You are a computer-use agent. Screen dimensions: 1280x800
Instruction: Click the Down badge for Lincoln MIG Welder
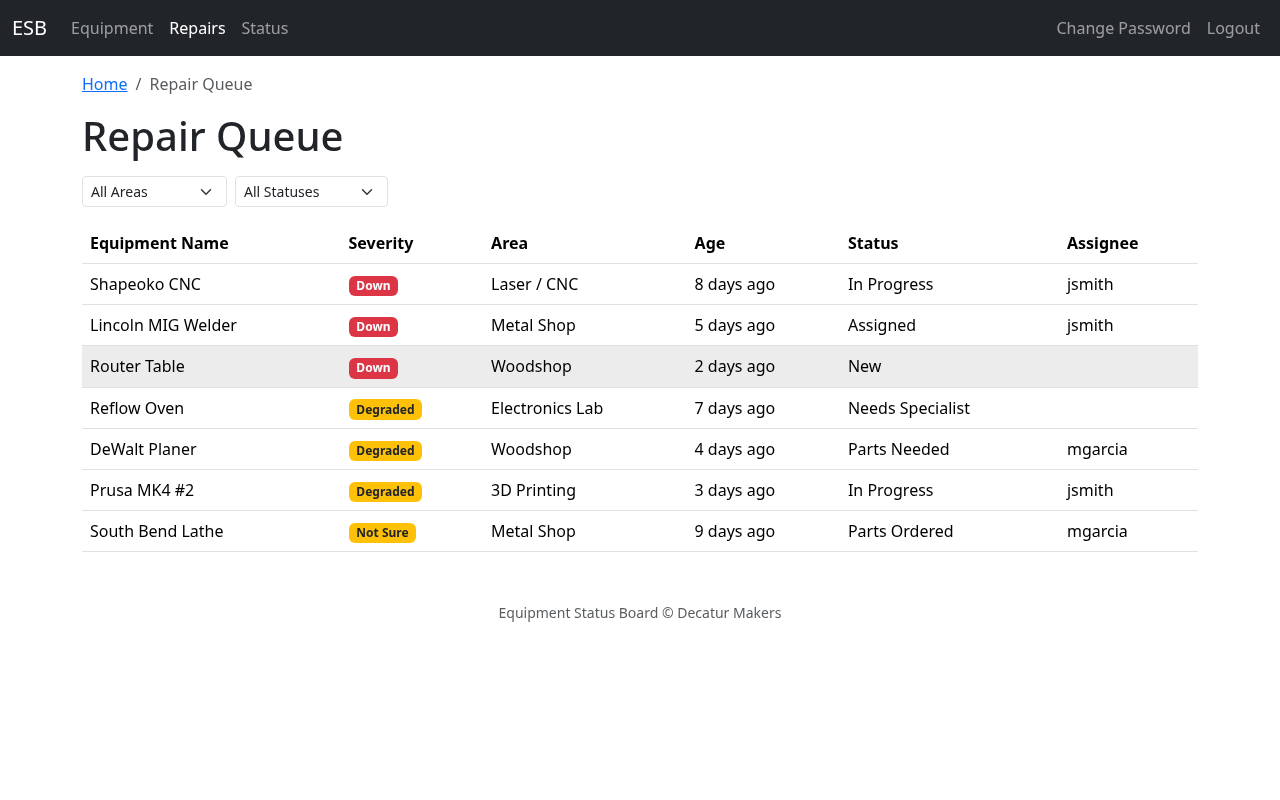373,326
